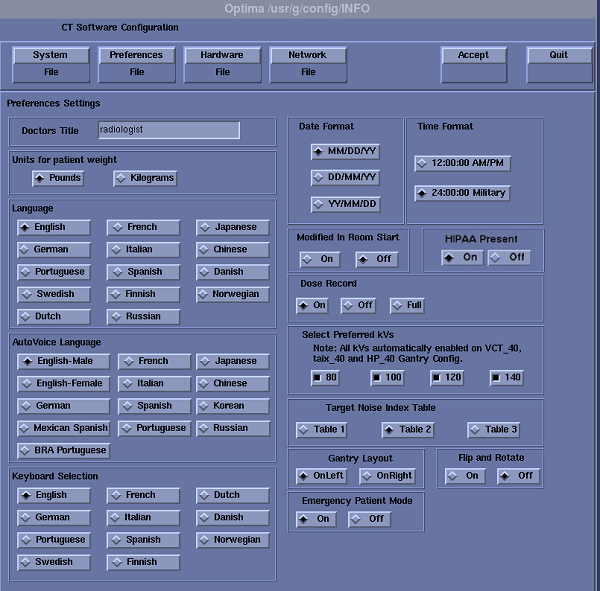Click the Doctors Title text field
This screenshot has width=600, height=591.
coord(169,130)
